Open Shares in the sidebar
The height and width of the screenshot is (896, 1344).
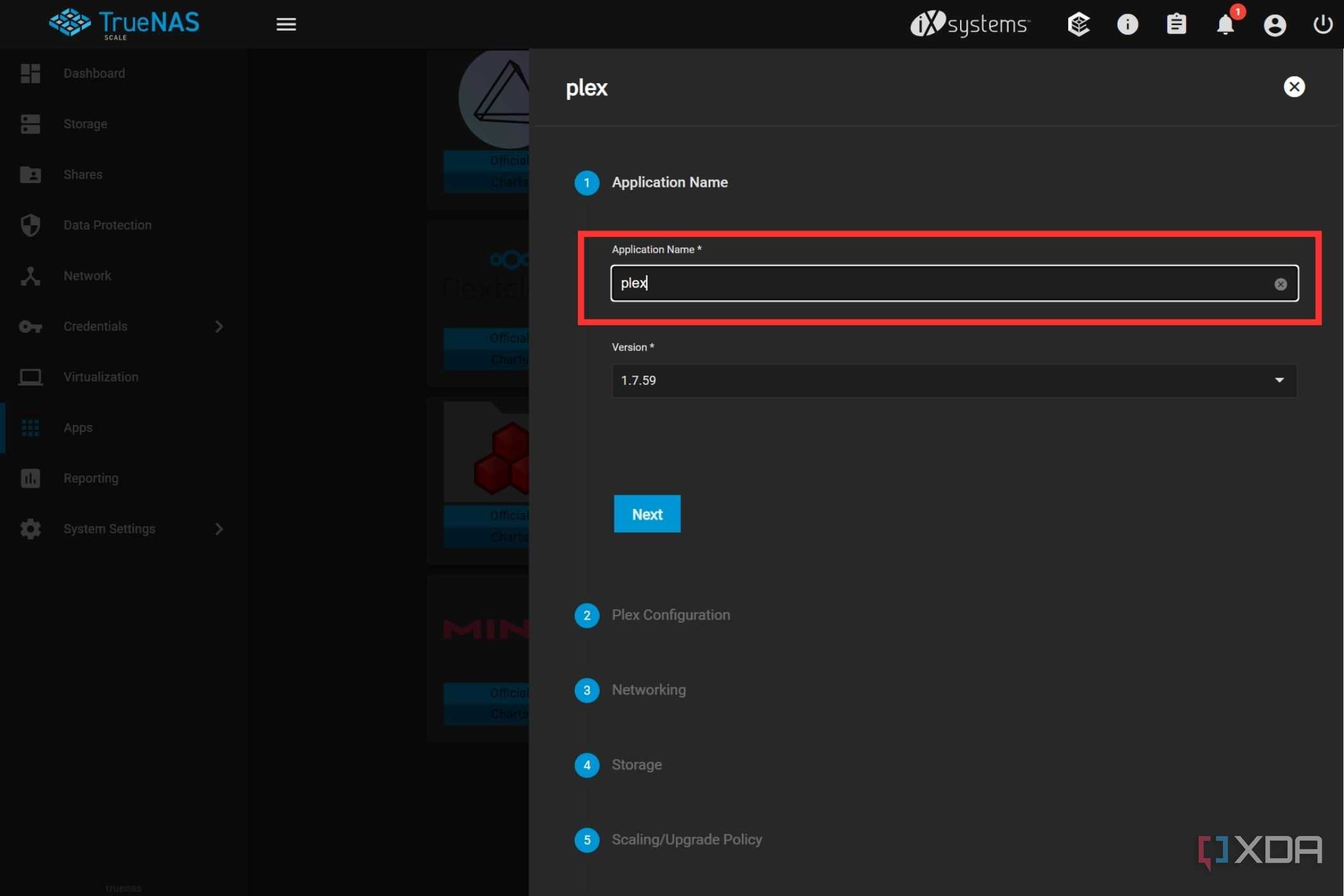click(83, 174)
